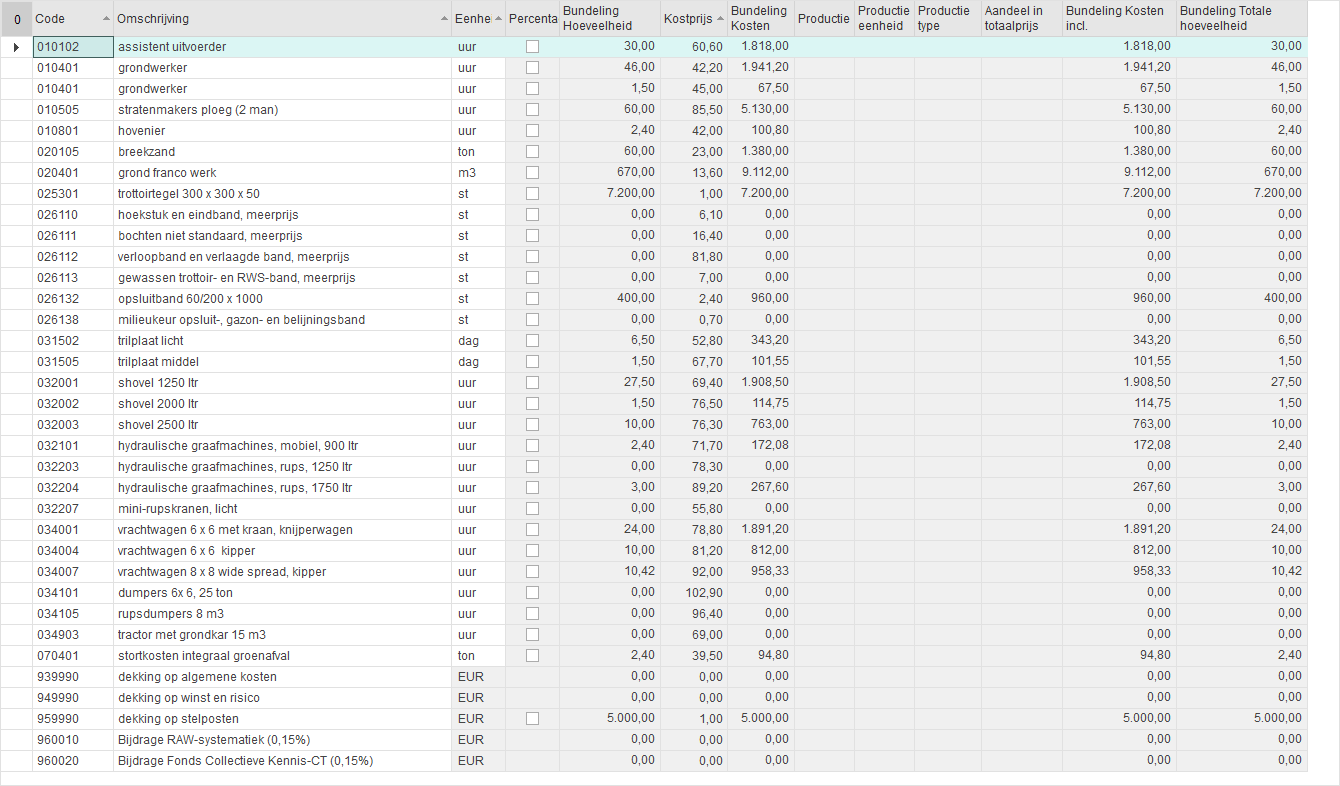
Task: Tick the checkbox for shovel 2500 ltr
Action: tap(532, 425)
